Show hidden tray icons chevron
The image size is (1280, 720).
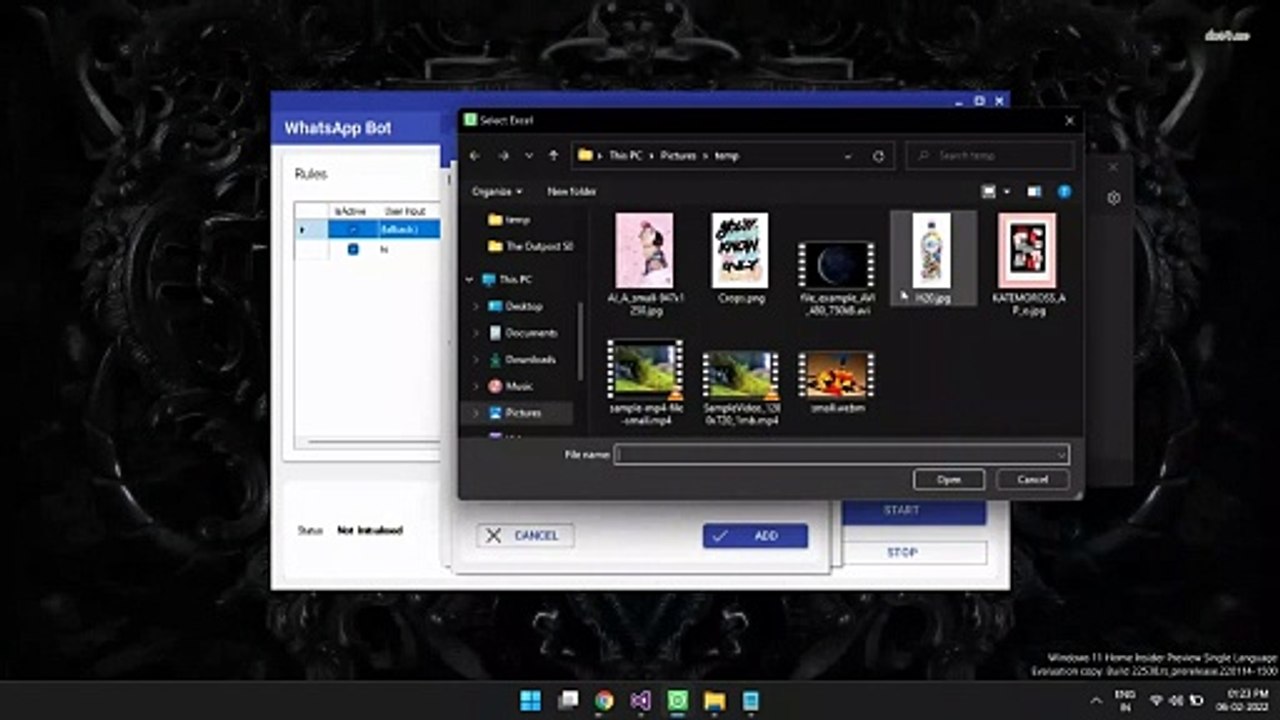point(1097,700)
